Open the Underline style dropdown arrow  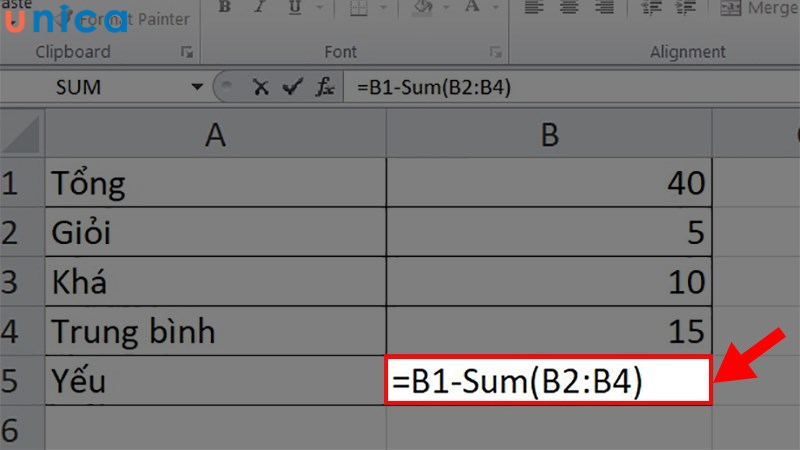click(x=320, y=7)
